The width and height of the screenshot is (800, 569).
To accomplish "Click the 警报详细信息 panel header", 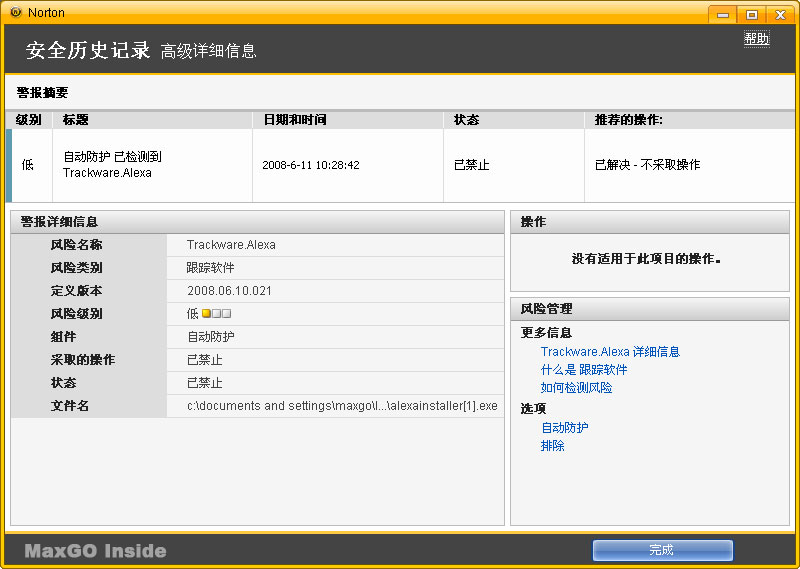I will [x=257, y=222].
